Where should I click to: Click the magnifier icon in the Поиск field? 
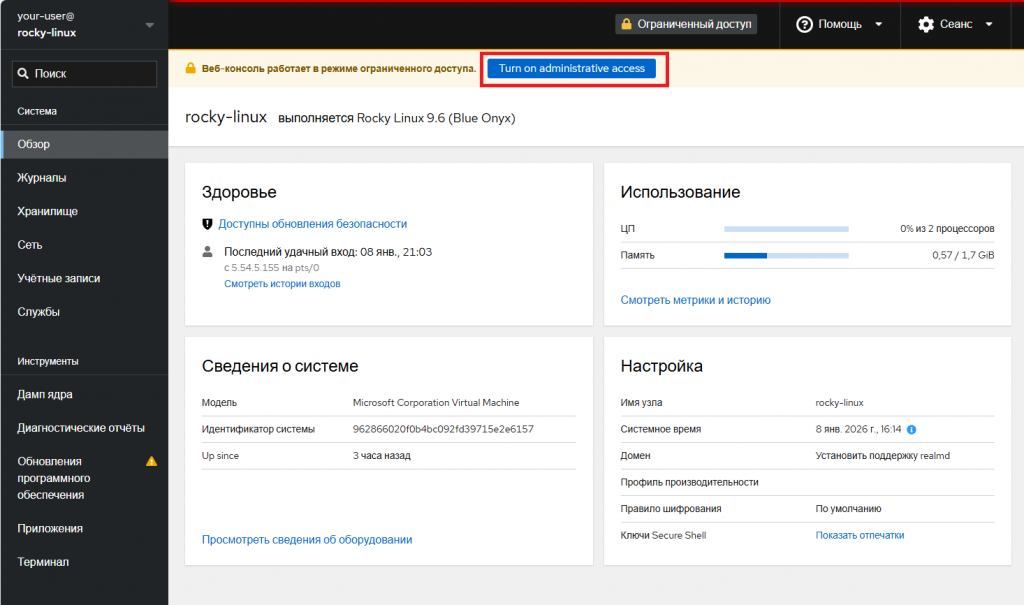[23, 73]
